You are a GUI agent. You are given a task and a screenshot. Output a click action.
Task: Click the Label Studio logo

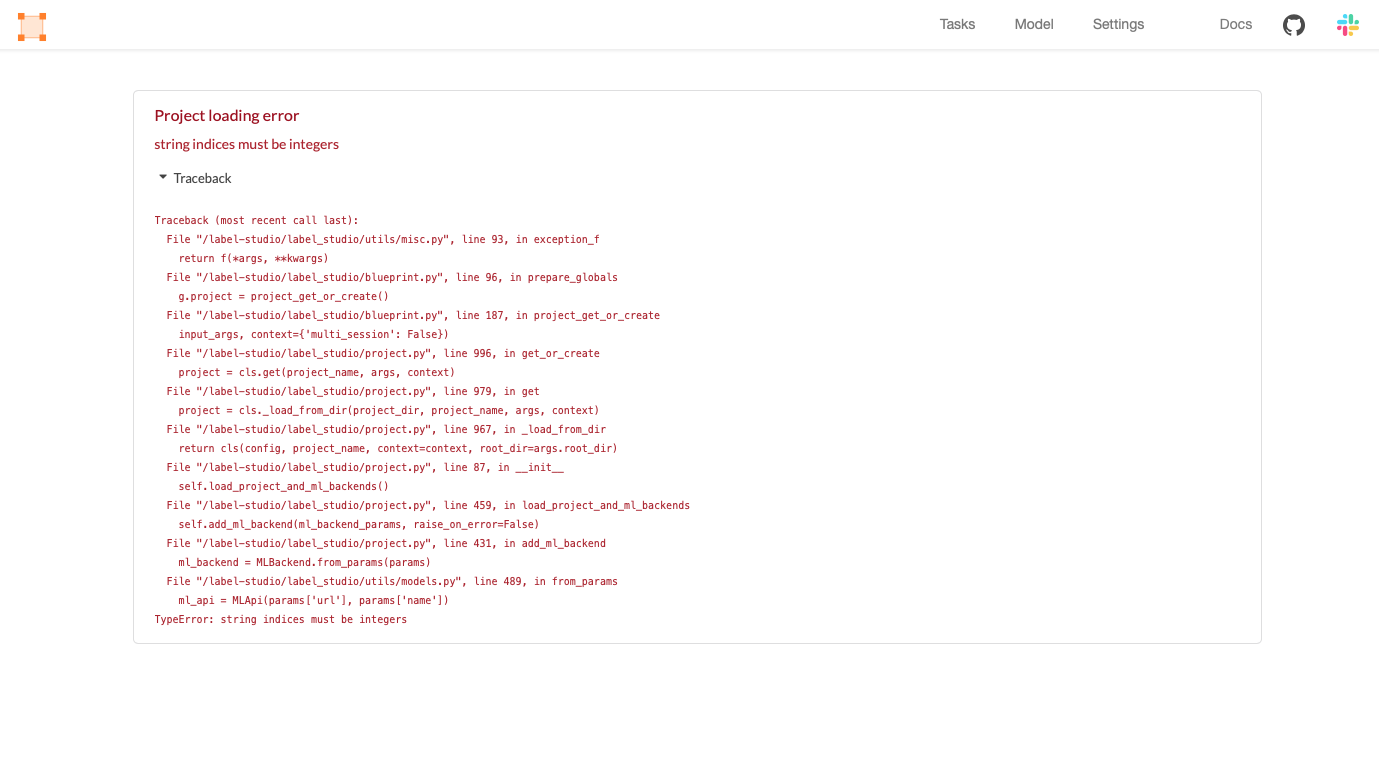[x=31, y=26]
